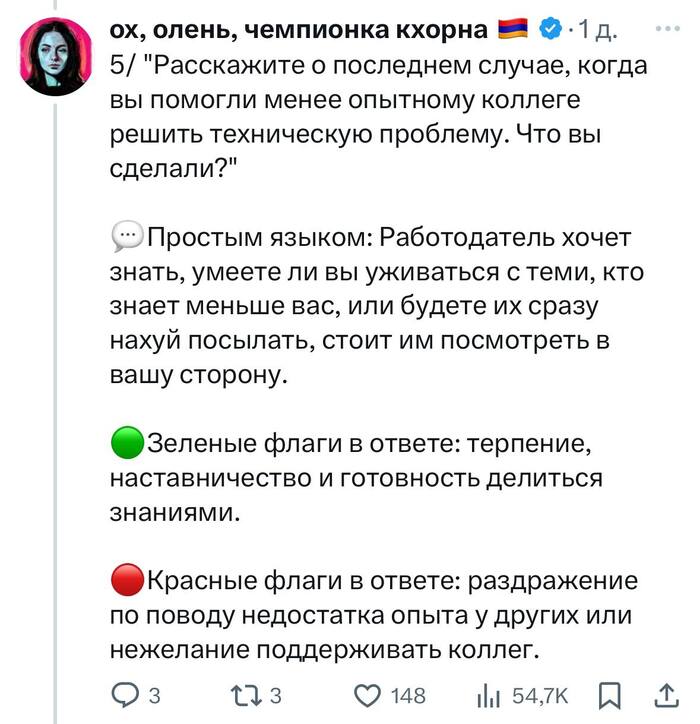This screenshot has height=724, width=700.
Task: Click the red circle emoji before "Красные флаги"
Action: (127, 580)
